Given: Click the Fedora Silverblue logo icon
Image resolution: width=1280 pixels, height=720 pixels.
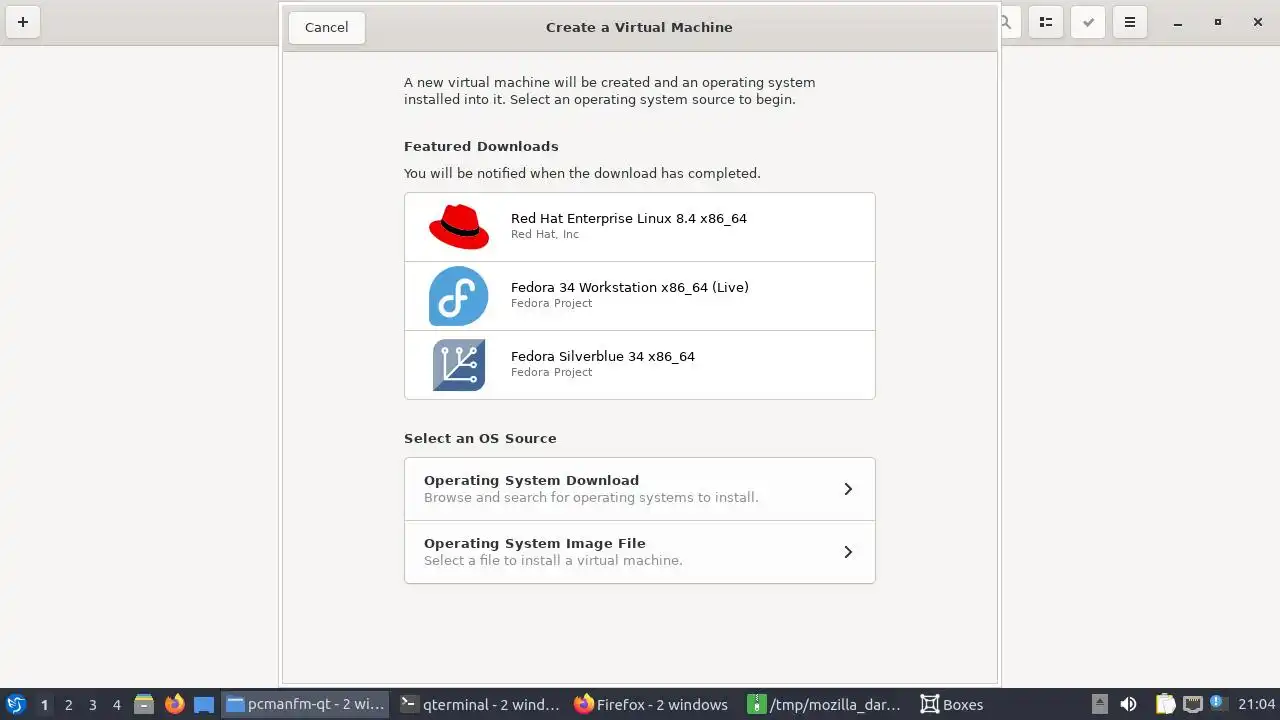Looking at the screenshot, I should [459, 365].
